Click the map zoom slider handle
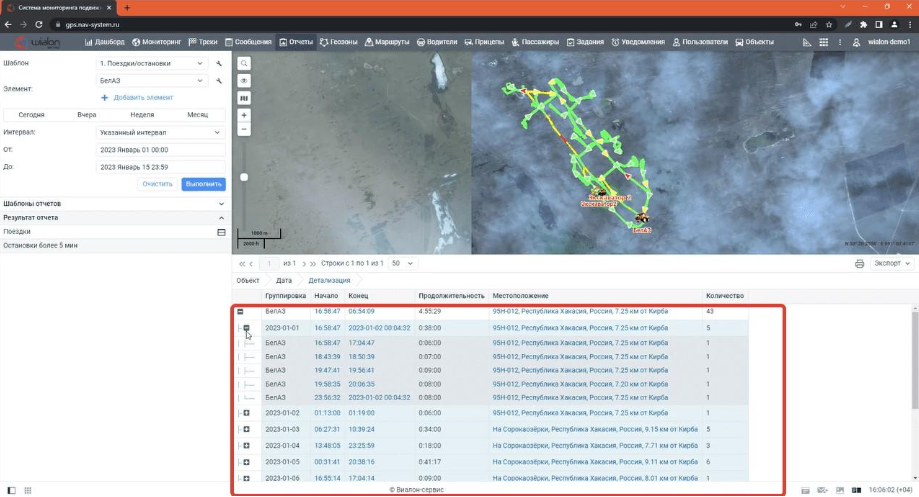The height and width of the screenshot is (497, 919). (244, 178)
